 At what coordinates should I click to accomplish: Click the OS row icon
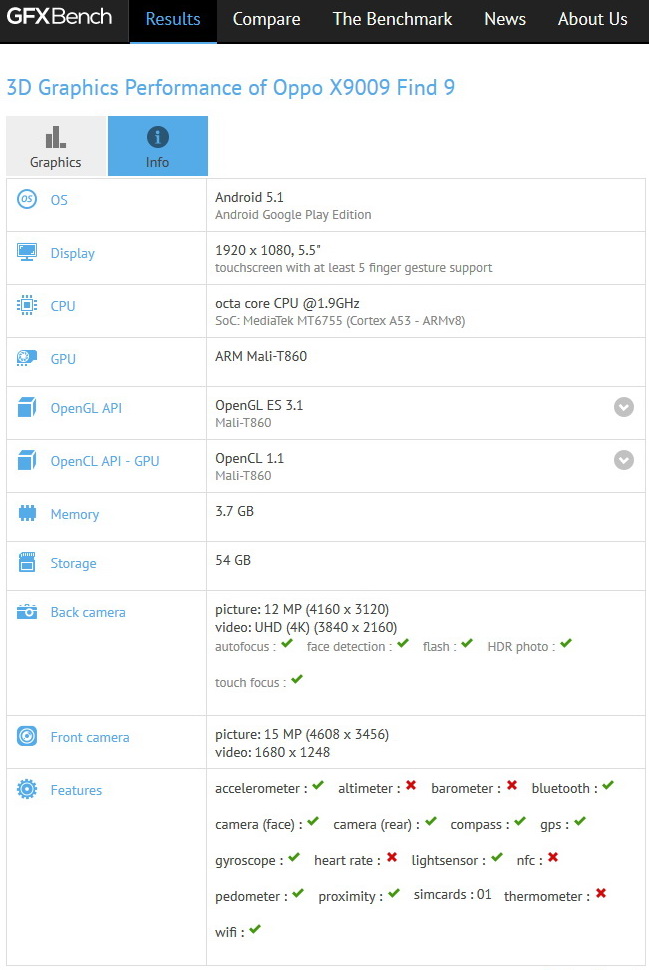pos(27,199)
